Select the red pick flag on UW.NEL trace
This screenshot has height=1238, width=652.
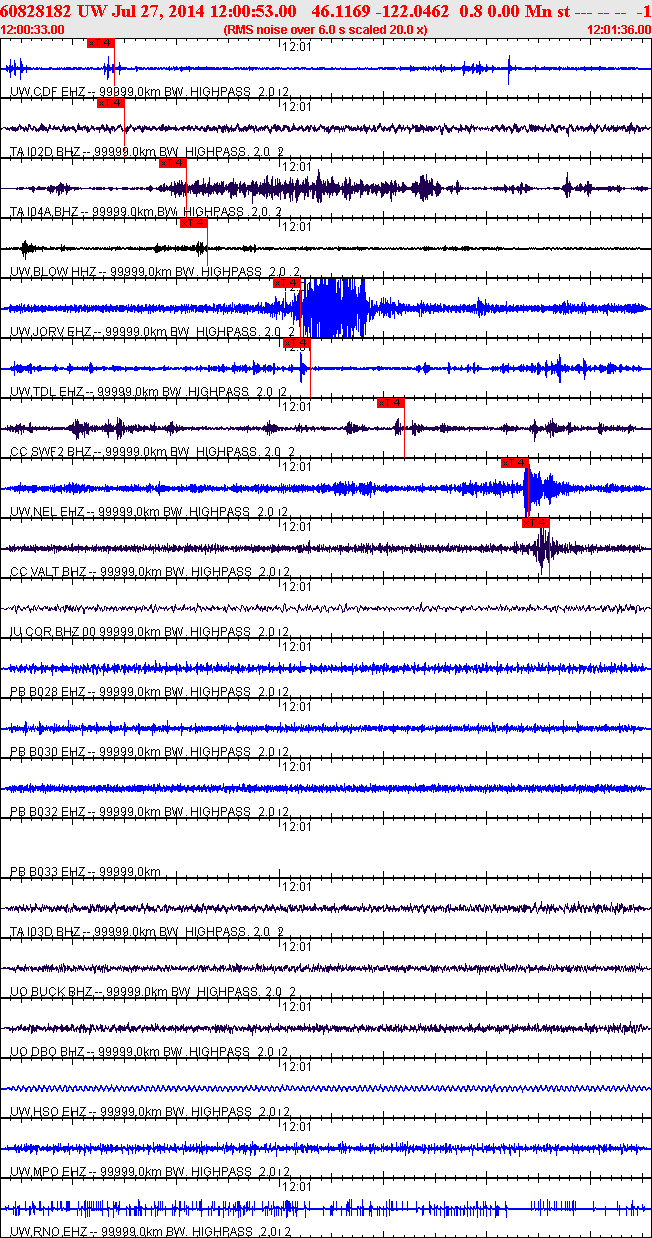click(x=515, y=463)
